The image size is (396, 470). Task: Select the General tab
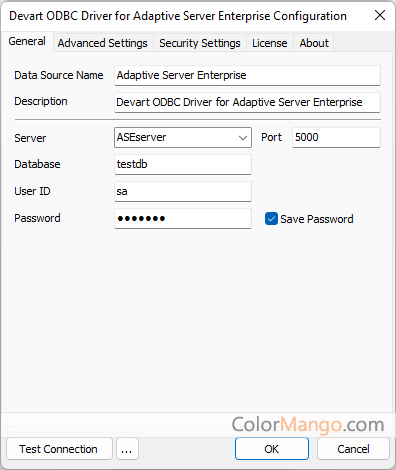[27, 42]
